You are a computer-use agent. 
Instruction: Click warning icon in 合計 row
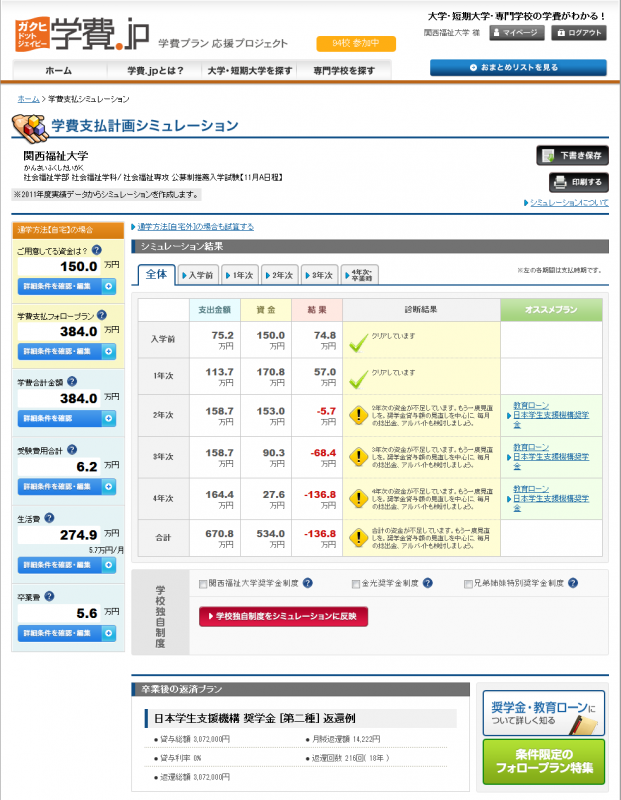click(x=359, y=537)
